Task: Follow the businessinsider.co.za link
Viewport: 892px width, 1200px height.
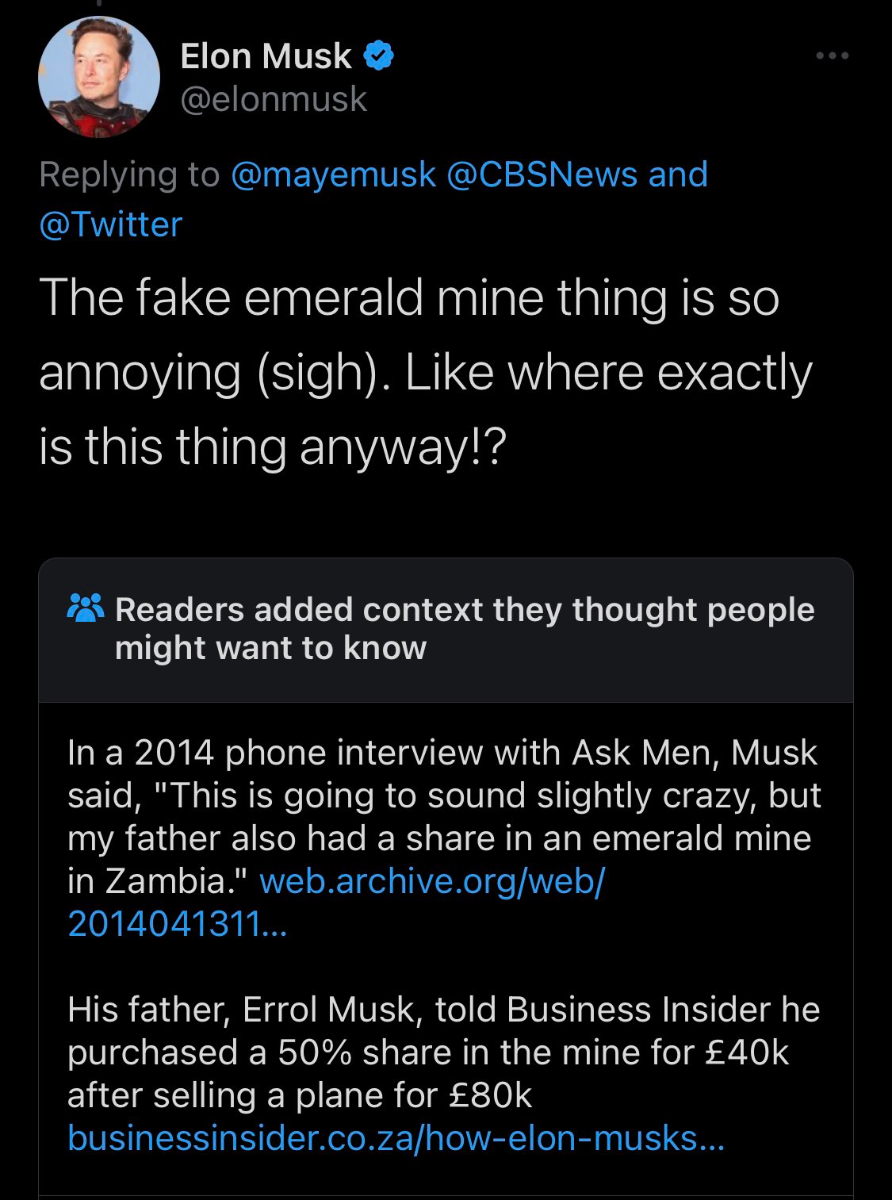Action: 395,1137
